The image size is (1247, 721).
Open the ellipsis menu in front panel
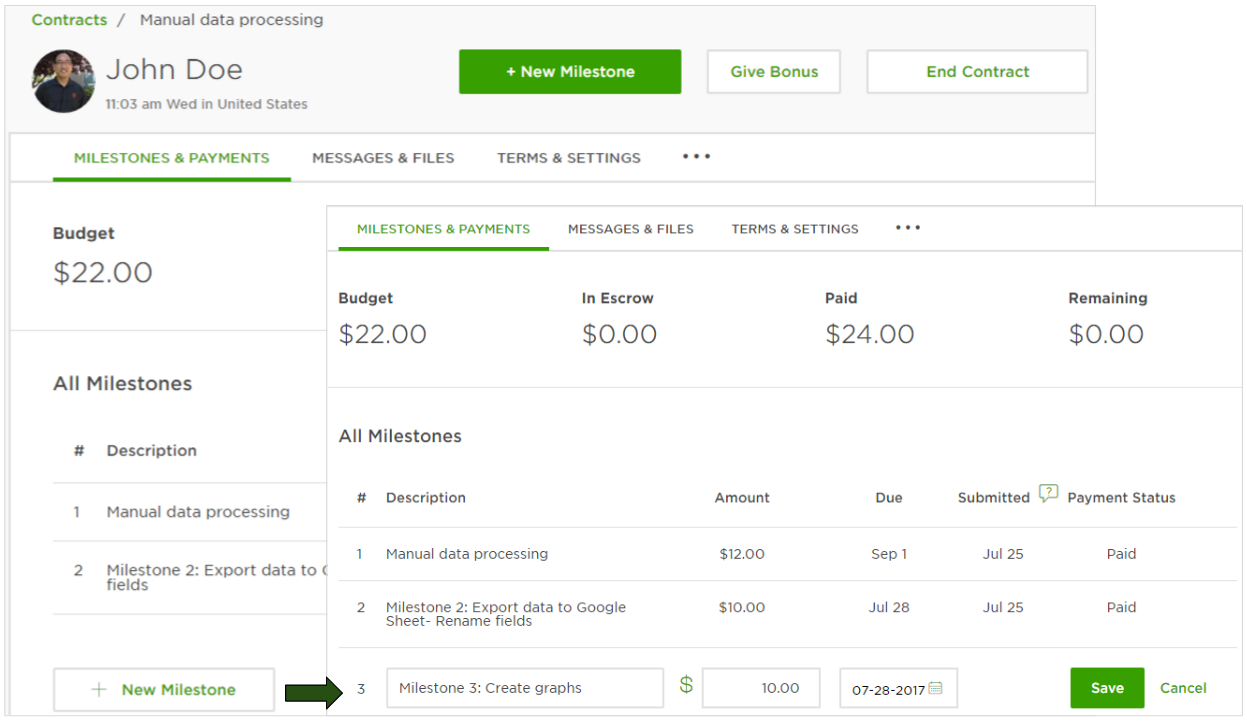point(907,228)
